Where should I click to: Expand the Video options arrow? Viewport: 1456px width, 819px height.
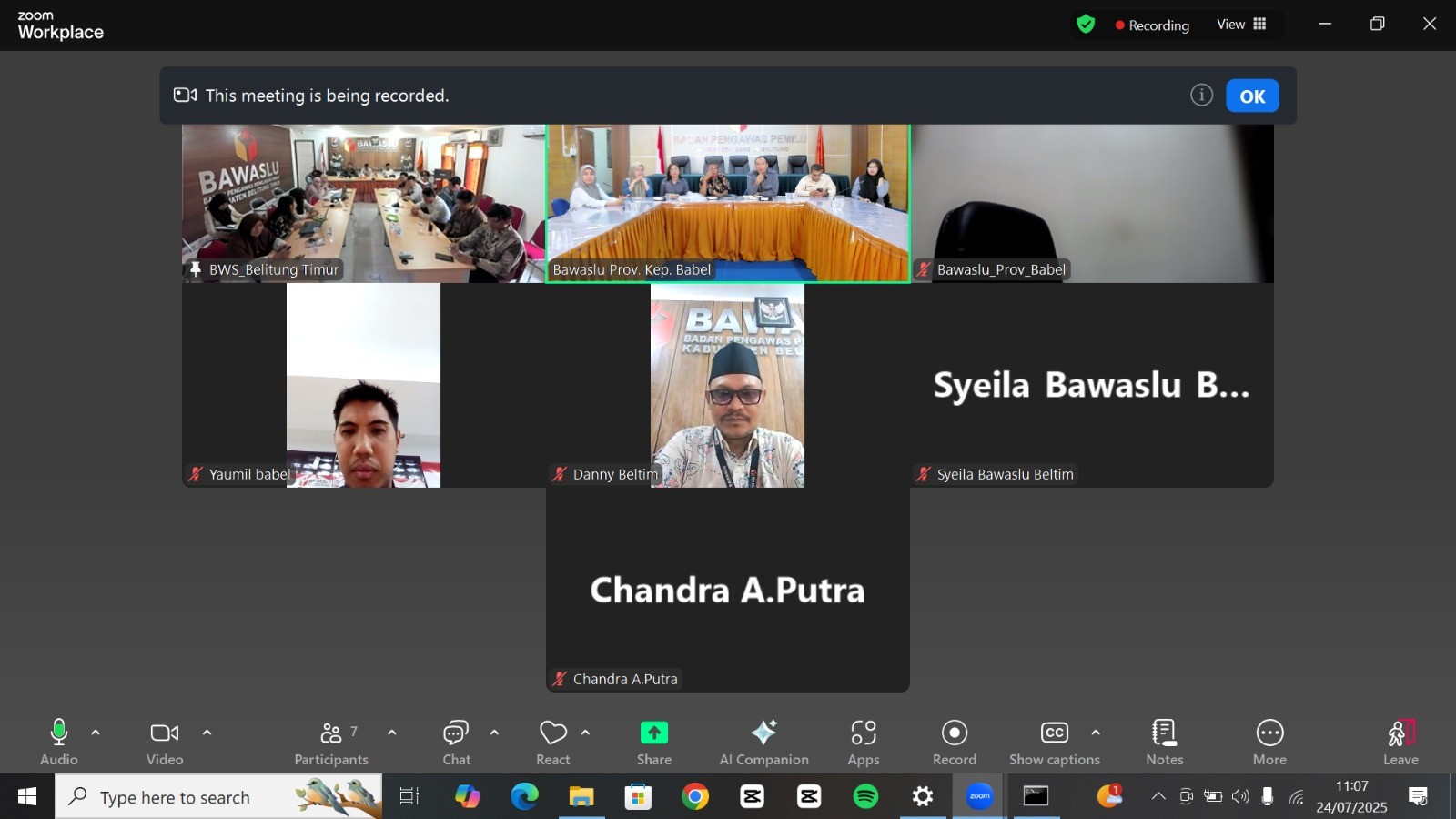pyautogui.click(x=207, y=733)
